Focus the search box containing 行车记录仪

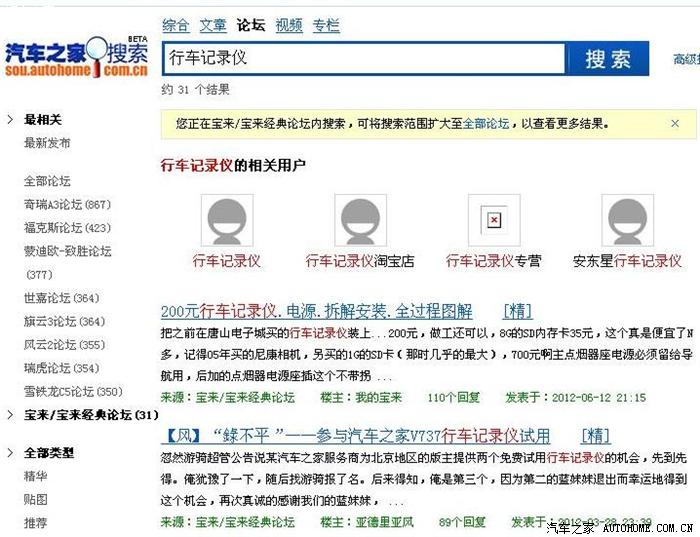pyautogui.click(x=364, y=58)
